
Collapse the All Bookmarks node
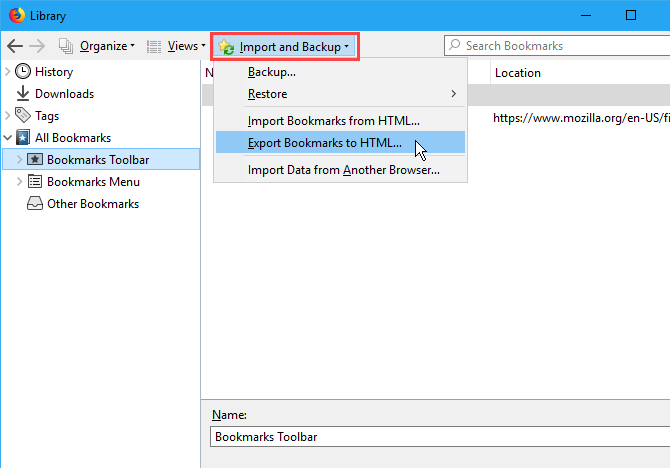(7, 138)
